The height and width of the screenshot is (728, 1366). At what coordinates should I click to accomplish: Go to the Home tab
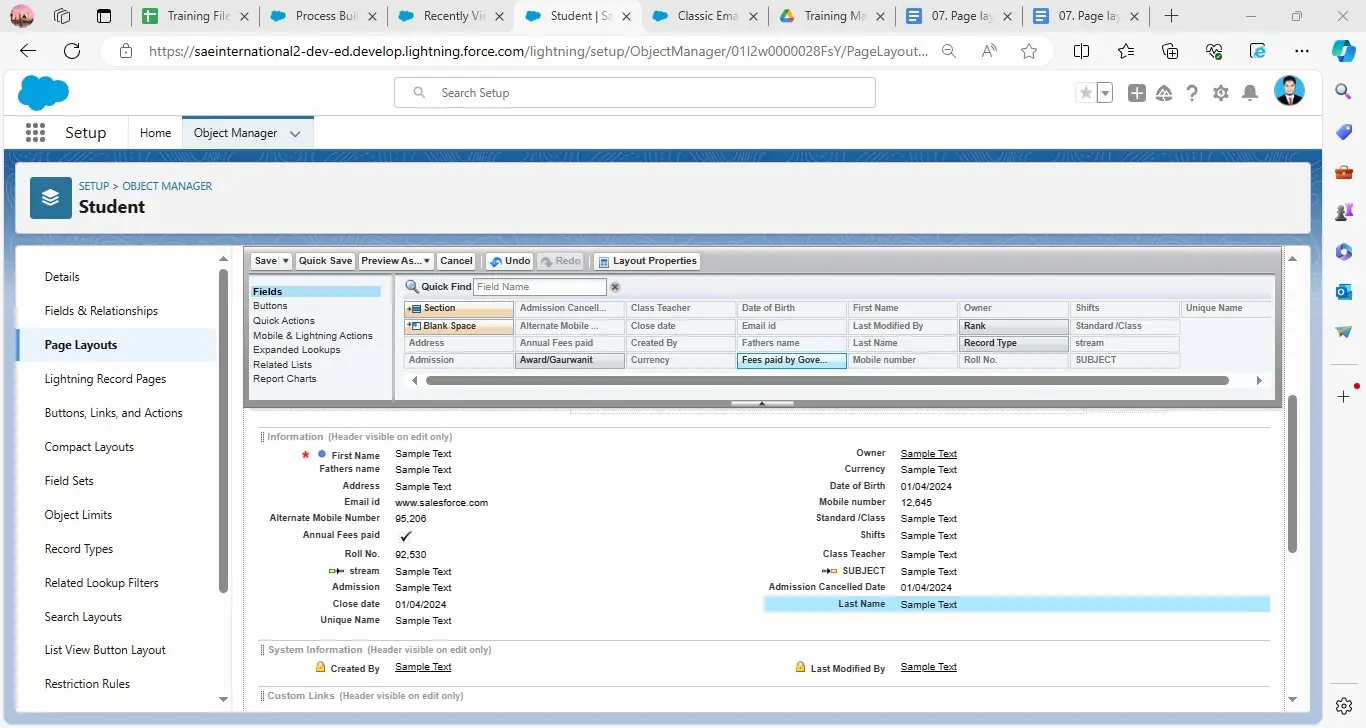[x=155, y=133]
